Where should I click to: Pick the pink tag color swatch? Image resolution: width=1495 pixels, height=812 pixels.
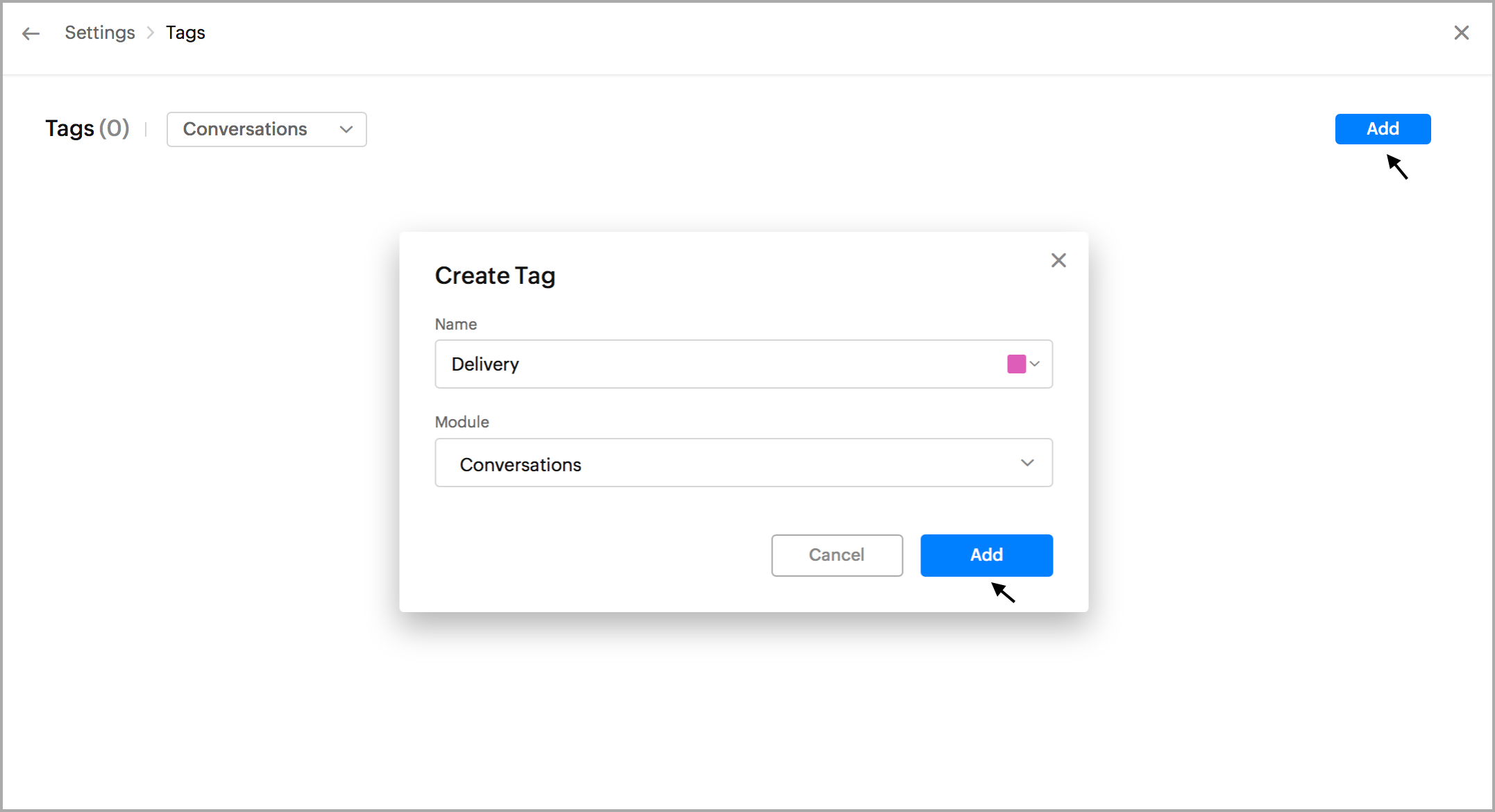click(1016, 364)
